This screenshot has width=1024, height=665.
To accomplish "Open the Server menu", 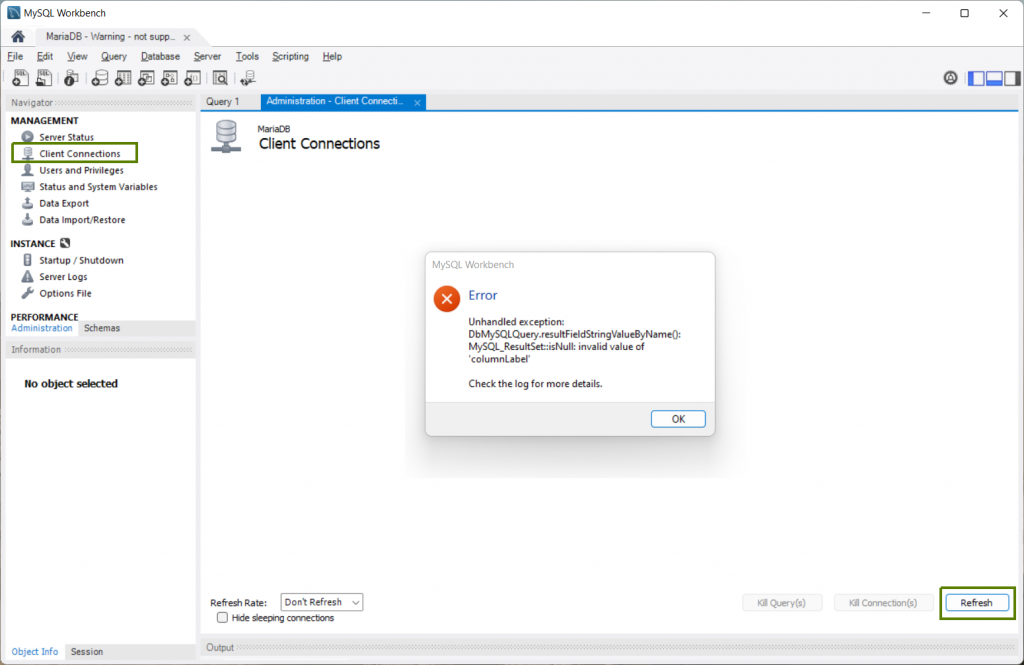I will point(207,56).
